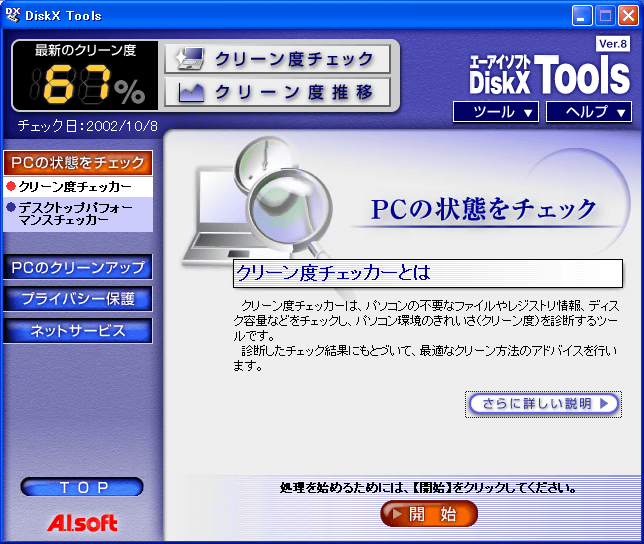Click the arrow on さらに詳しい説明 button
Screen dimensions: 644x544
click(604, 404)
